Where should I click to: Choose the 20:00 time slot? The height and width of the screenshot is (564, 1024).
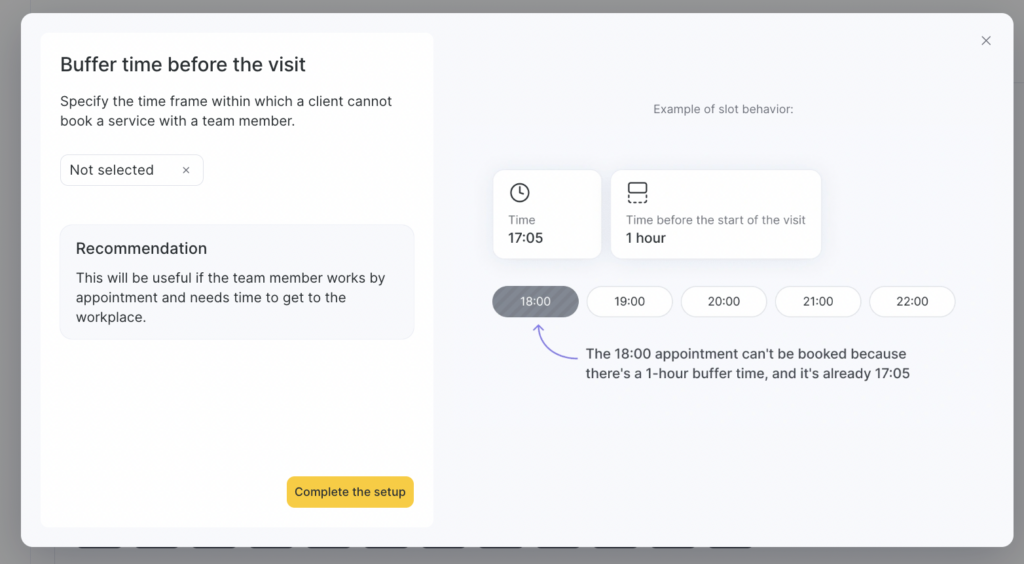723,301
